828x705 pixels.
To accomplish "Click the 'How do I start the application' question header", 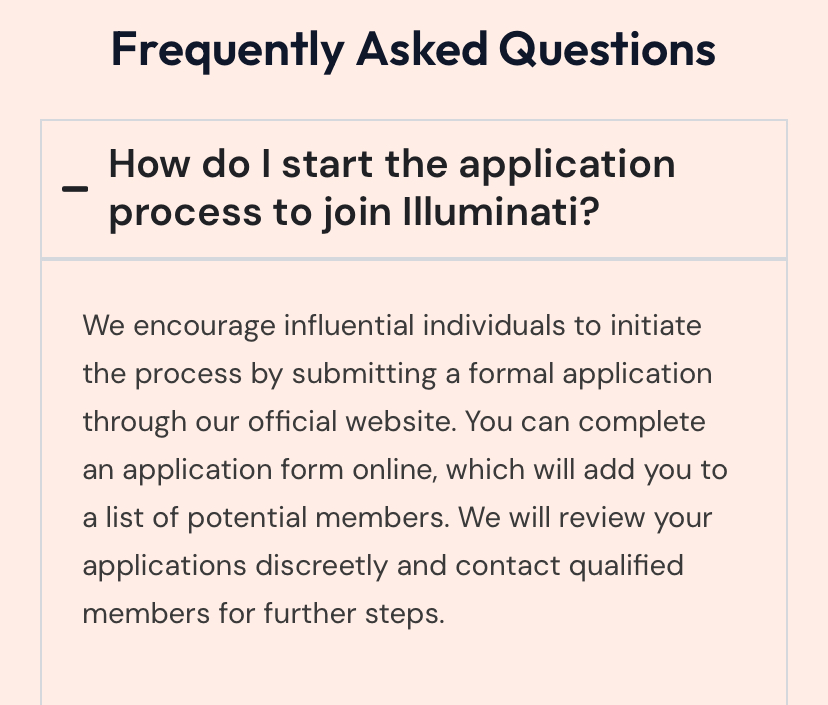I will [414, 189].
